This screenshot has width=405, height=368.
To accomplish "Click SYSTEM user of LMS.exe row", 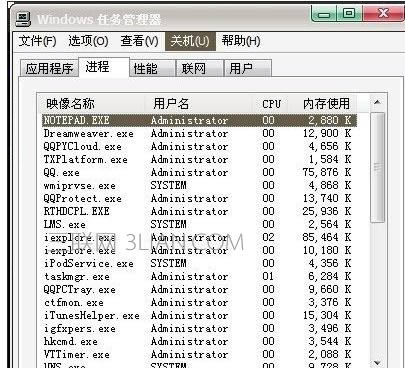I will [x=168, y=224].
